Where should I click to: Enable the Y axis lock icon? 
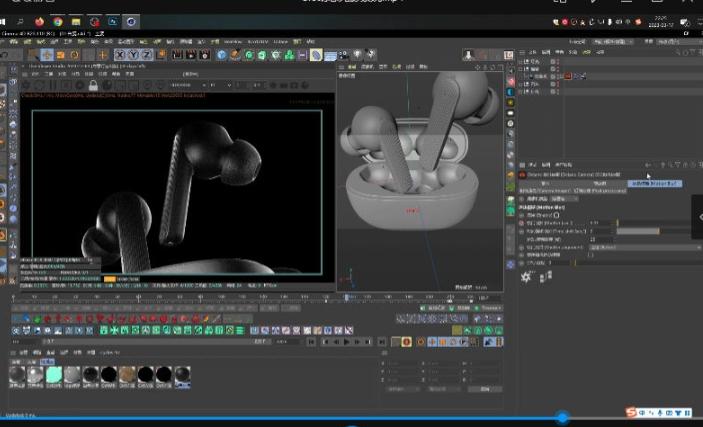tap(134, 55)
